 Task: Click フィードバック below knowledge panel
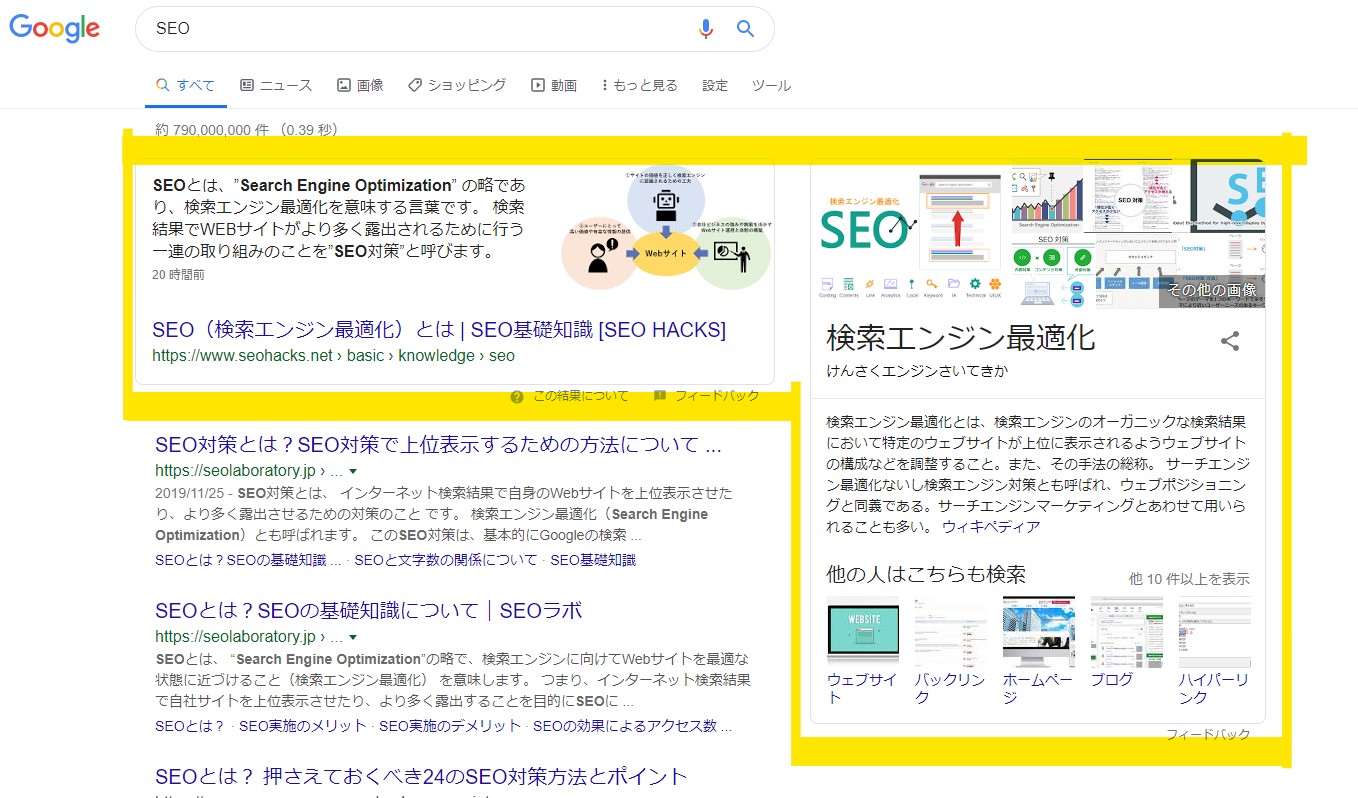point(1208,734)
